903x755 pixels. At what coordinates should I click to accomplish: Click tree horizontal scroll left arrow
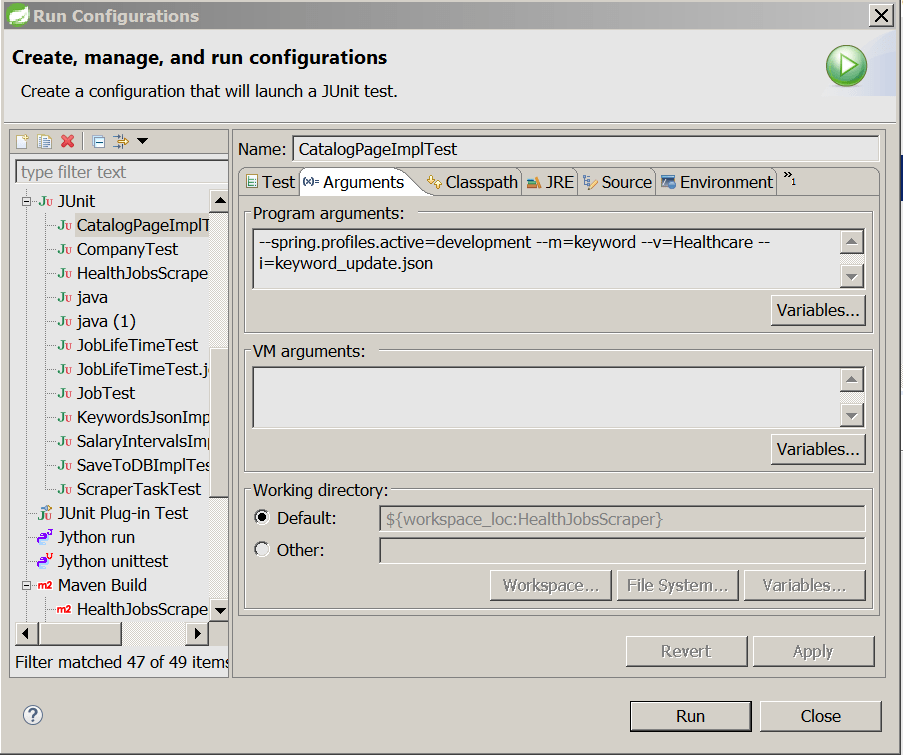pos(26,633)
